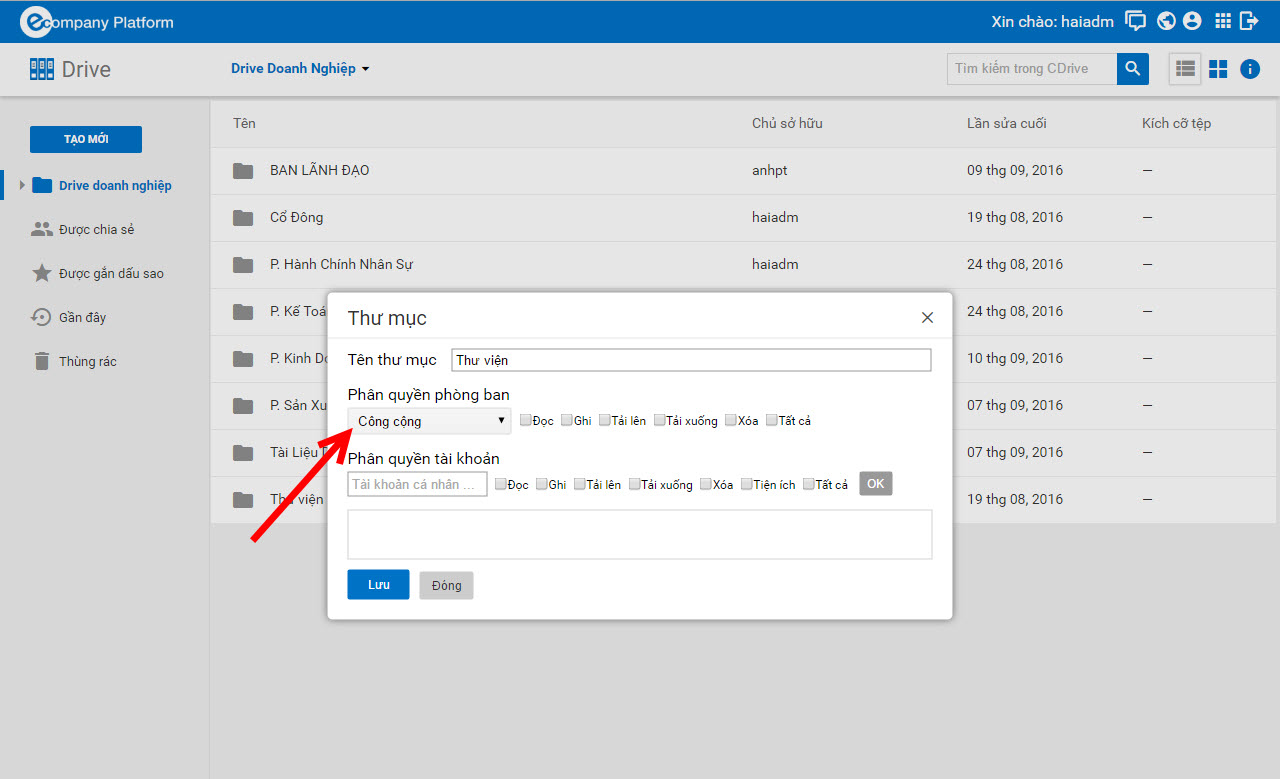Click the Drive cabinet icon

click(x=42, y=69)
